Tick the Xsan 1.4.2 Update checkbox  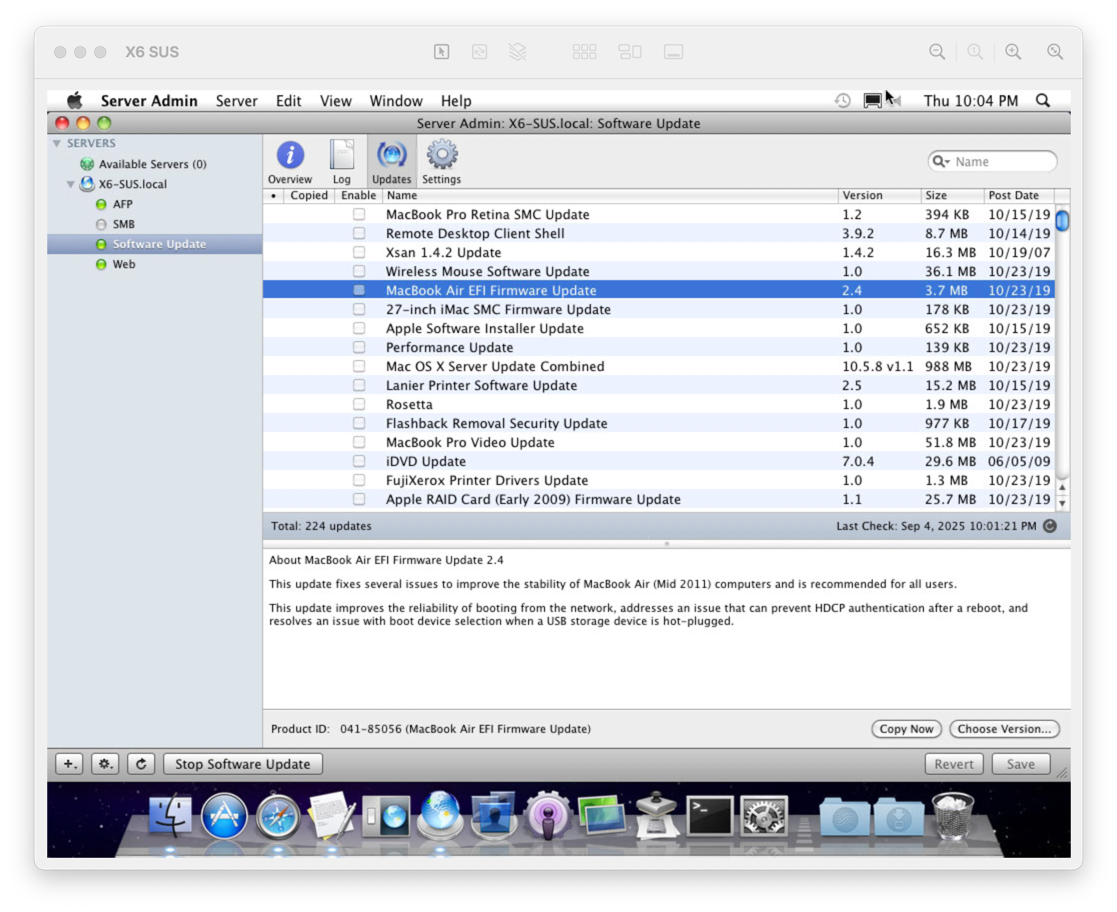click(359, 252)
